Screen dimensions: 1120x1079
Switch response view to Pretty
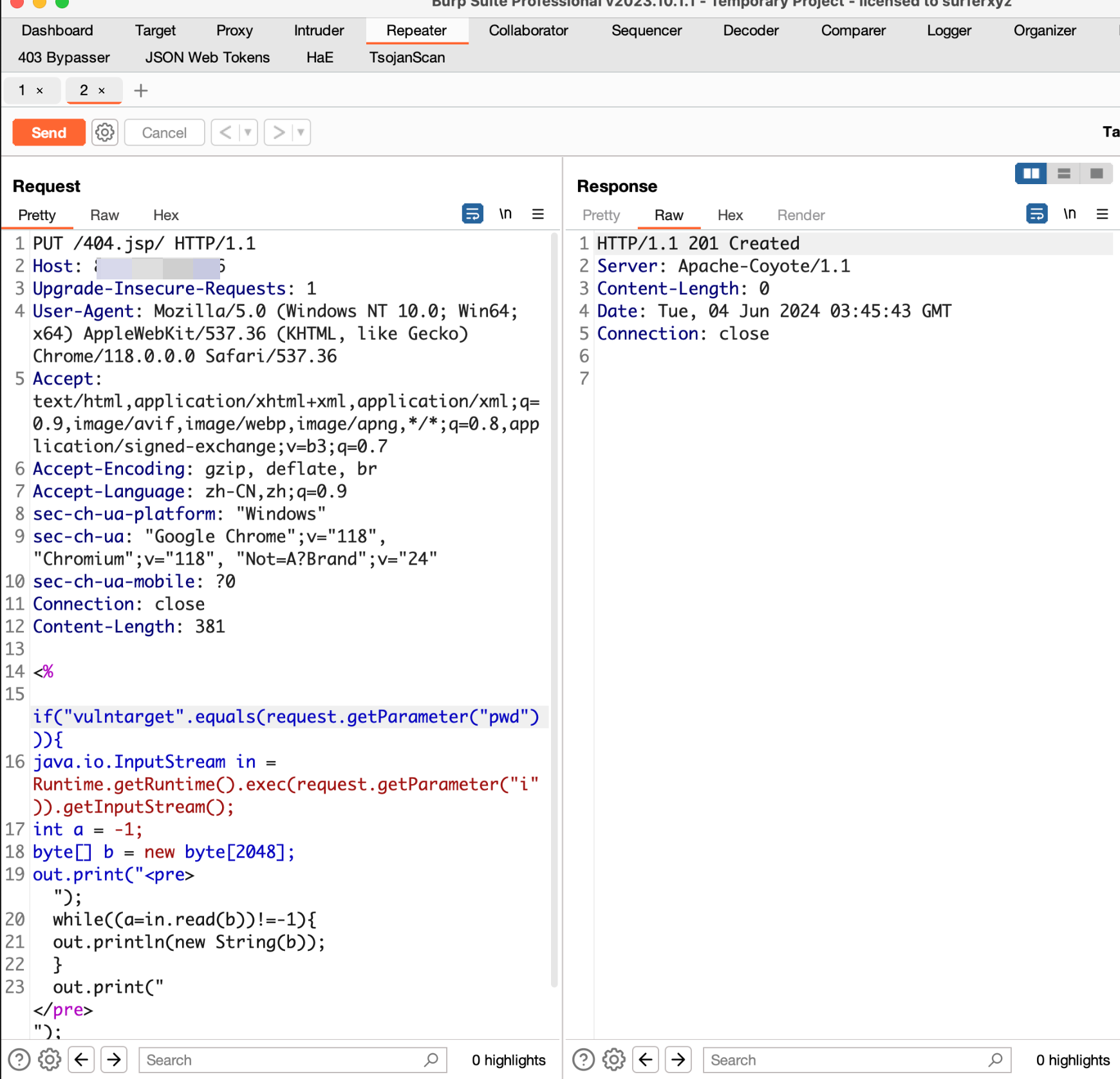[601, 215]
